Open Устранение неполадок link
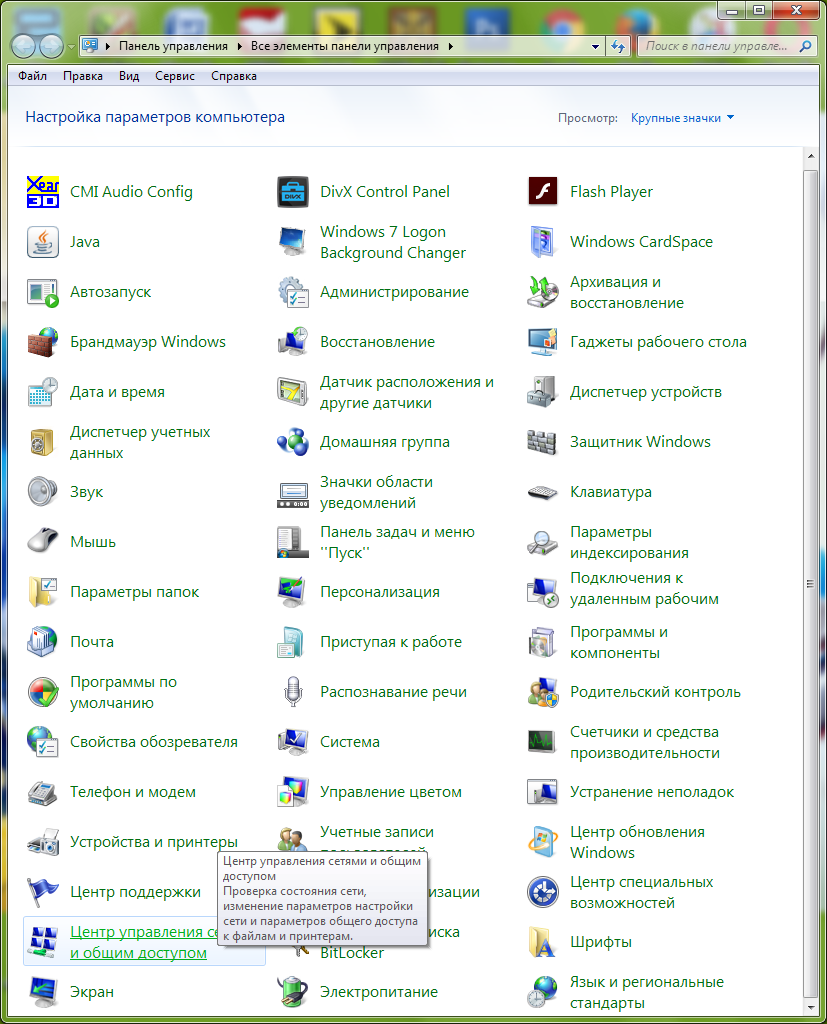 pyautogui.click(x=652, y=792)
